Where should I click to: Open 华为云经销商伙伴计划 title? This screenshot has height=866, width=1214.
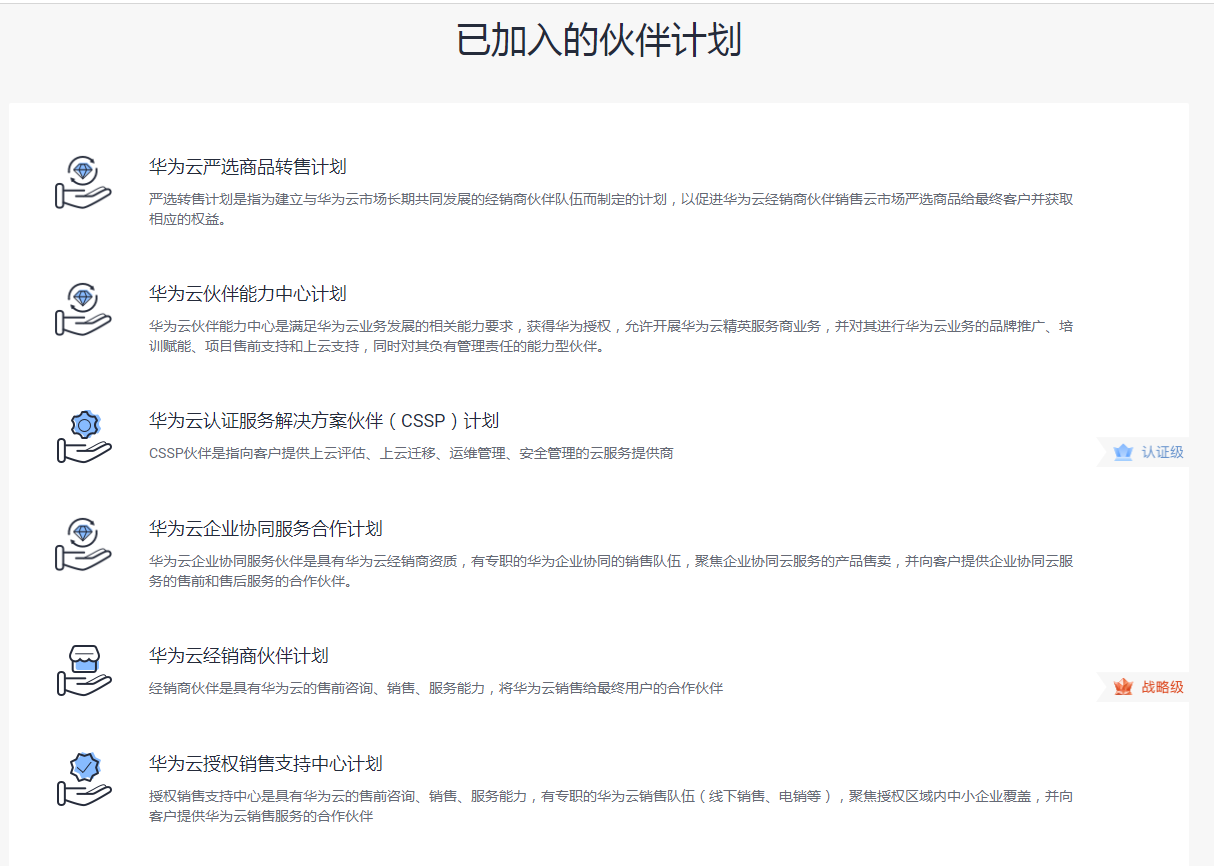[x=239, y=656]
